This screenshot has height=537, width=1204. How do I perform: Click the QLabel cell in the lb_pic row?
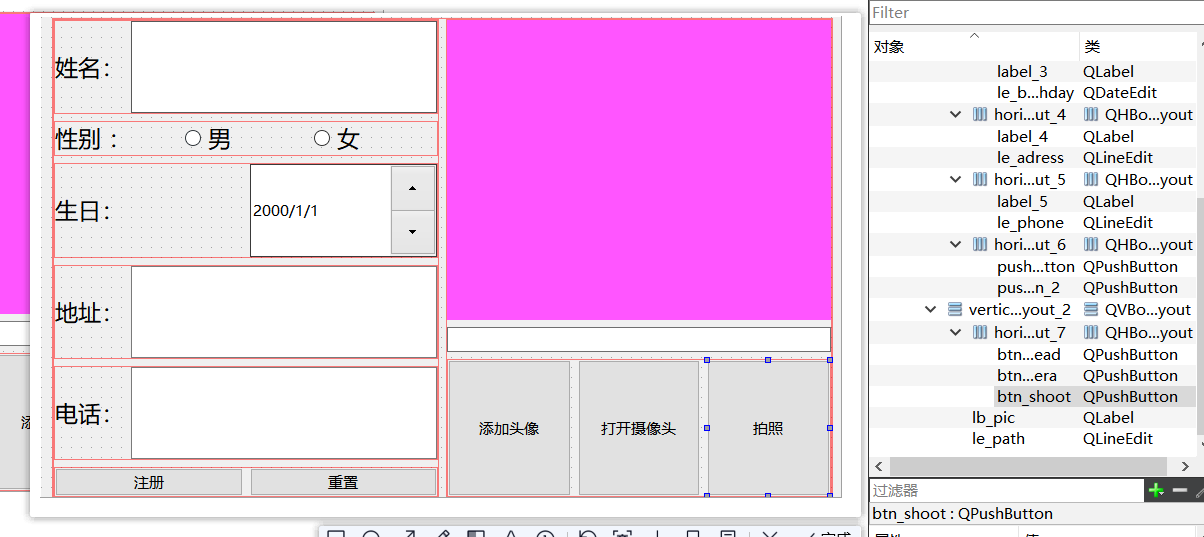coord(1108,418)
